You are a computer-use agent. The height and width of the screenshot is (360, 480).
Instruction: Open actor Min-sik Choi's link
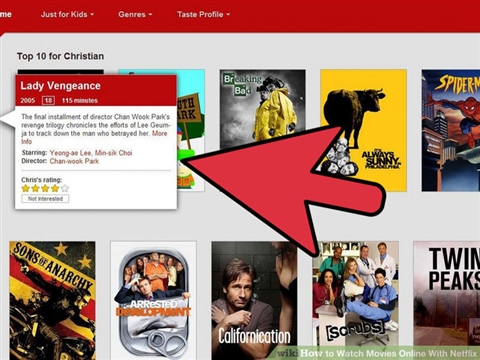click(113, 153)
